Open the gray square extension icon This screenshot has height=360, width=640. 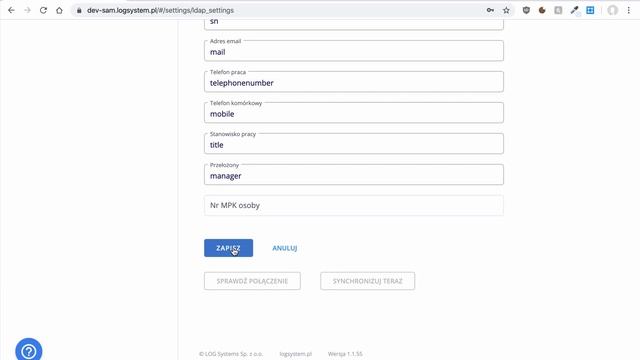(558, 10)
